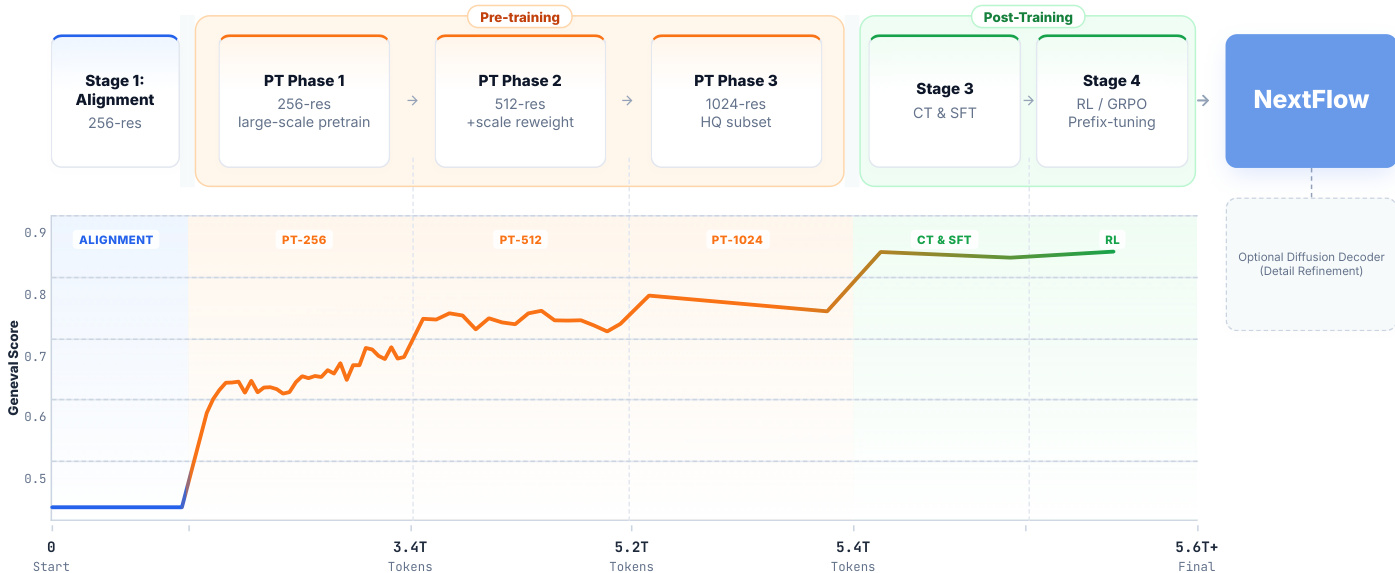
Task: Click the green RL chart label
Action: coord(1112,240)
